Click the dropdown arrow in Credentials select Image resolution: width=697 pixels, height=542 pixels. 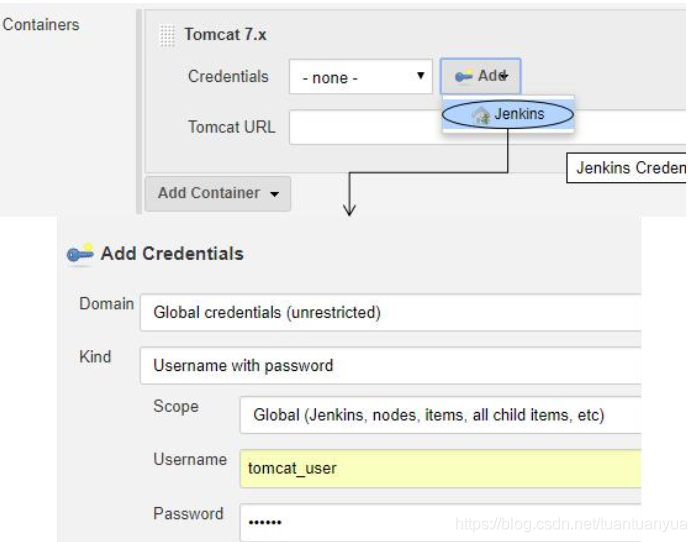(420, 76)
